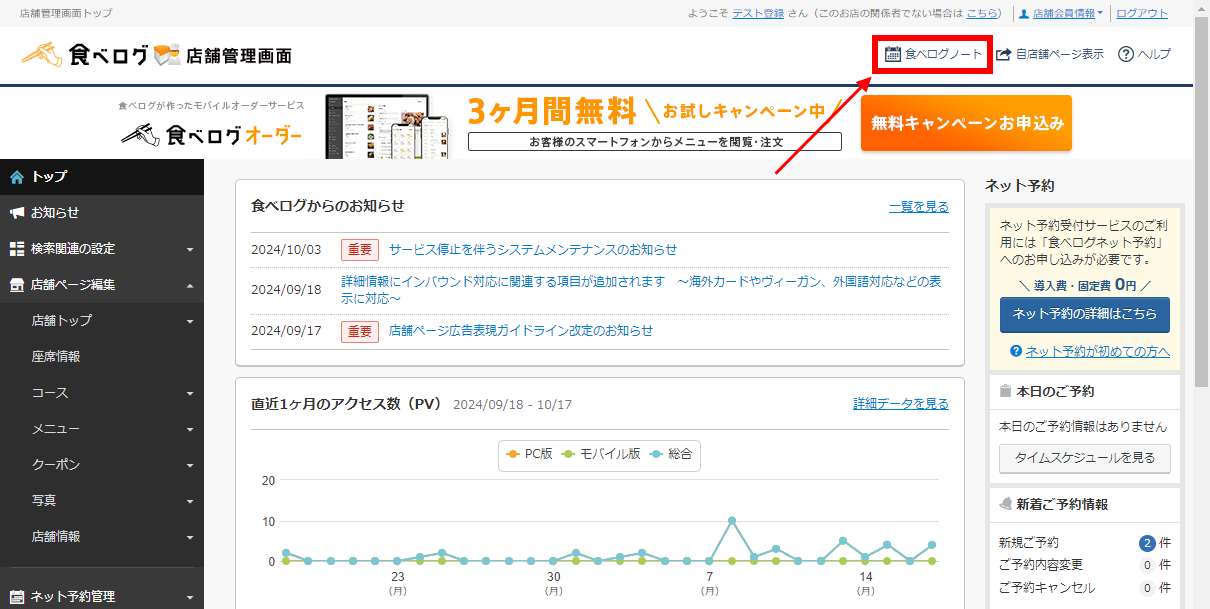Image resolution: width=1210 pixels, height=609 pixels.
Task: Click the question icon beside ネット予約が初めての方へ
Action: pyautogui.click(x=1016, y=351)
